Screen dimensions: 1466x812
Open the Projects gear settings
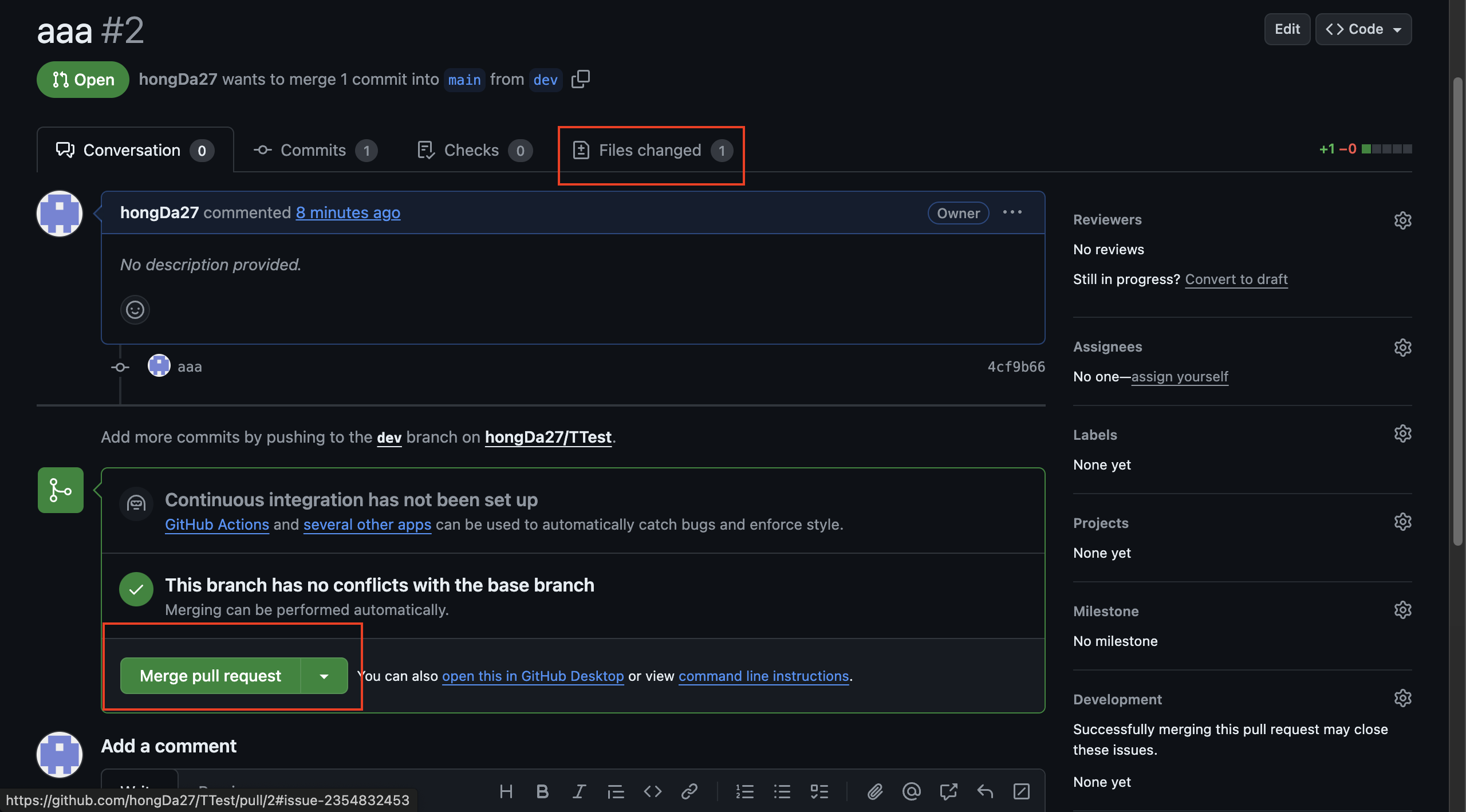click(1402, 522)
